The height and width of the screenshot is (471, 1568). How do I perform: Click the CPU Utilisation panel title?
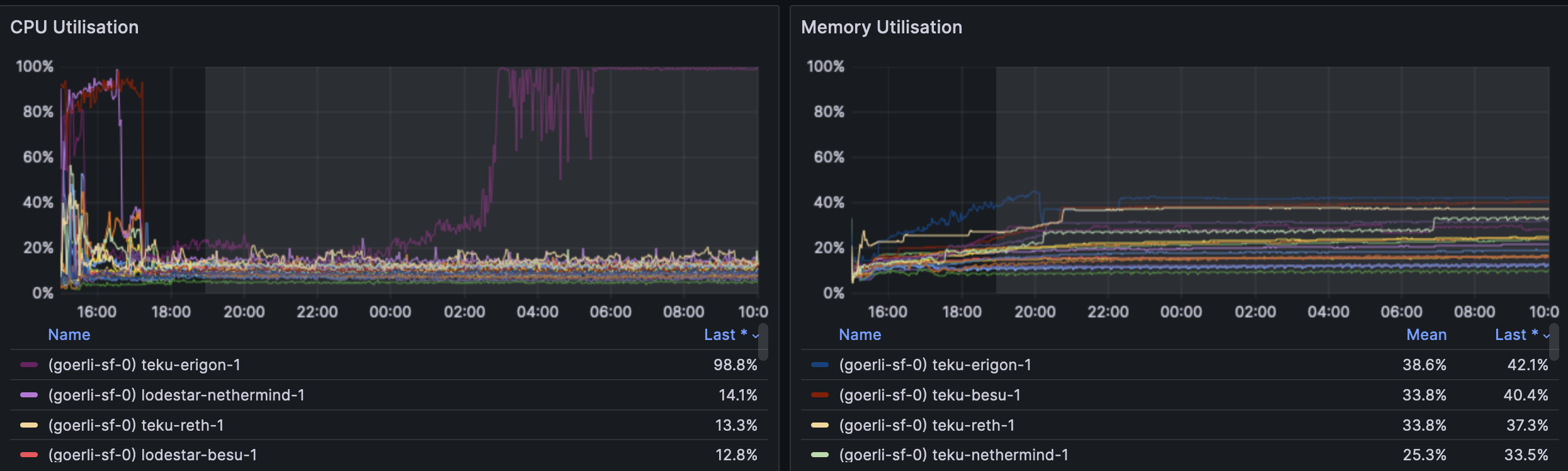(x=74, y=27)
